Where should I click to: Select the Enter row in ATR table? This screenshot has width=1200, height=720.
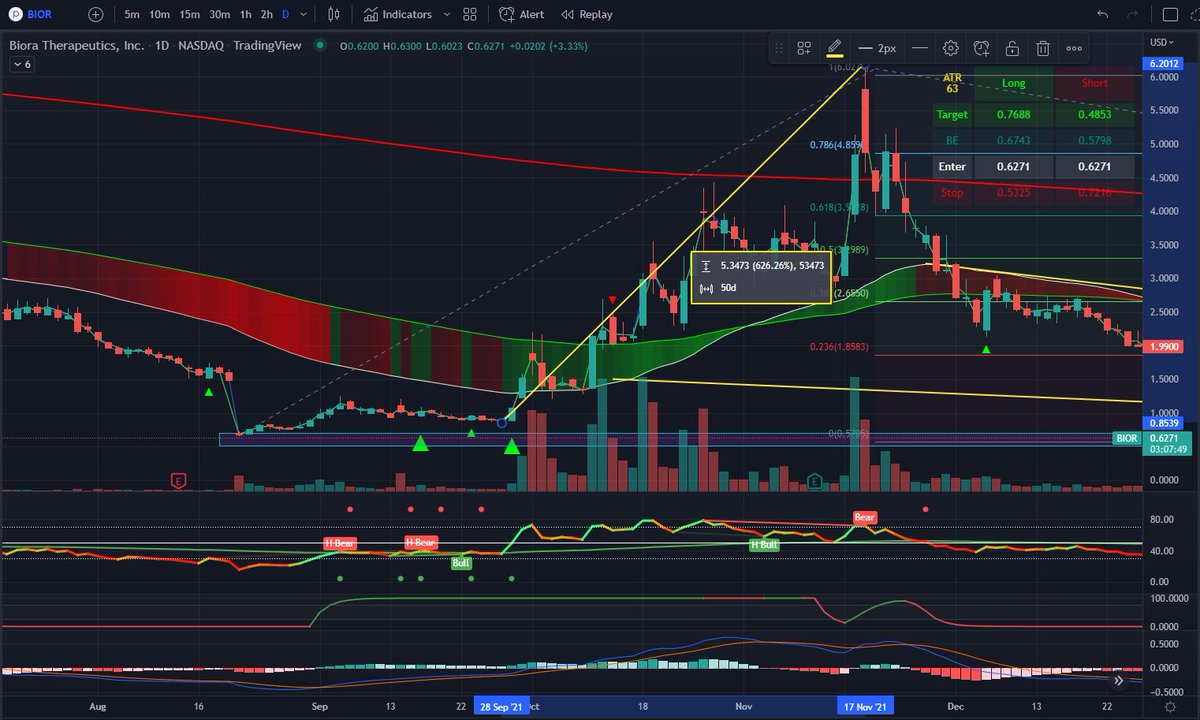coord(1034,167)
